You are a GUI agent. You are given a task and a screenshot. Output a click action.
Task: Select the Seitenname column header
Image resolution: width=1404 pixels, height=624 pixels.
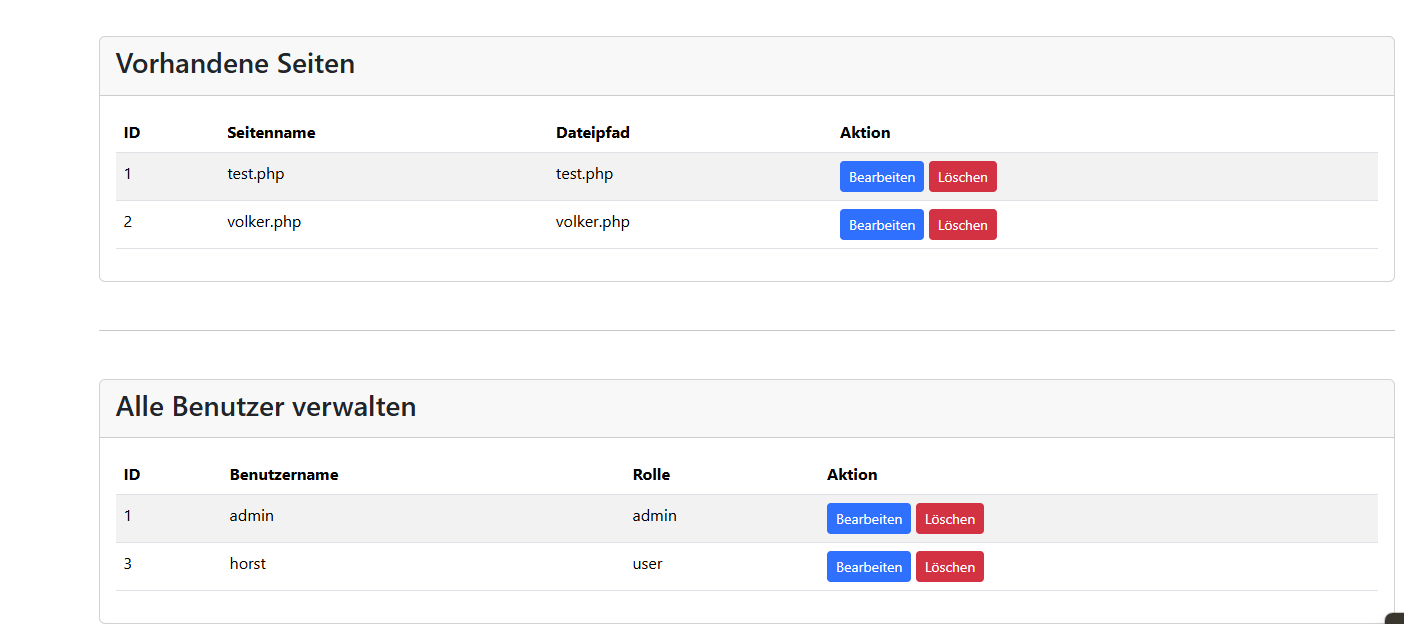(271, 133)
